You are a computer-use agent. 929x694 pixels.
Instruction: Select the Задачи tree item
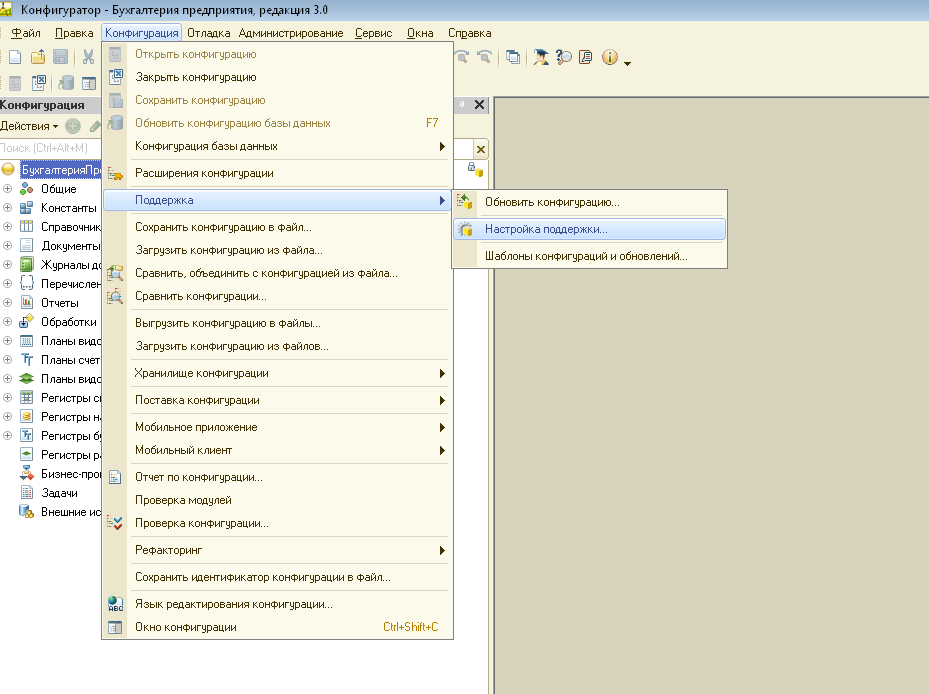coord(59,493)
